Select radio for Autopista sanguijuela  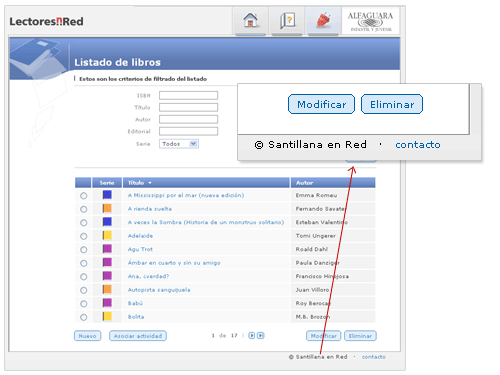[84, 290]
